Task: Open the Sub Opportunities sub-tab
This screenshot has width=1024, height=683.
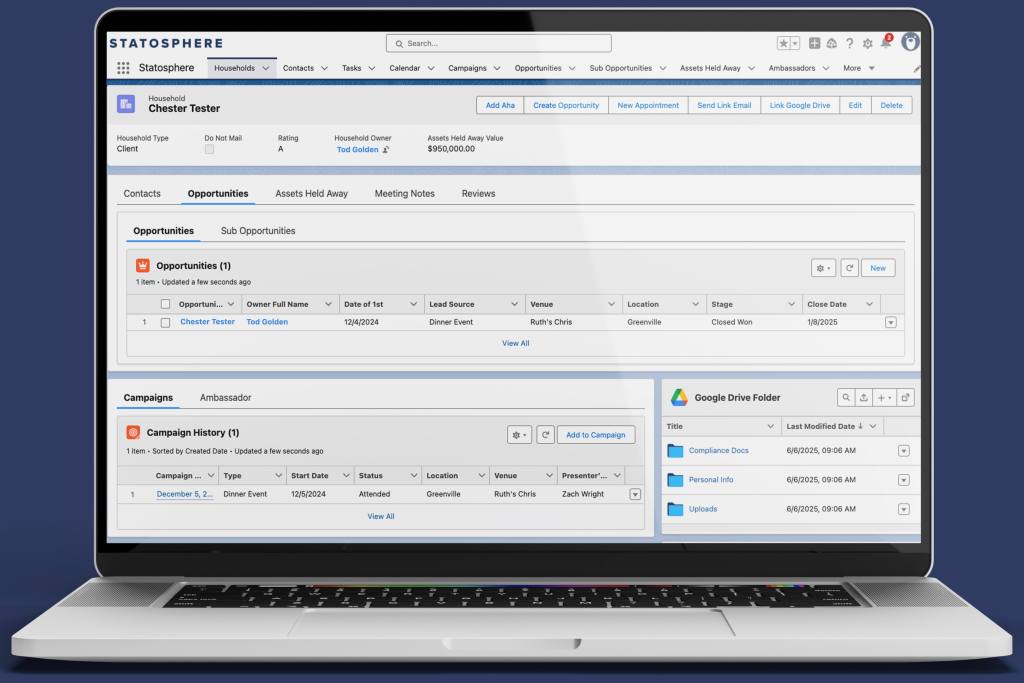Action: (x=258, y=231)
